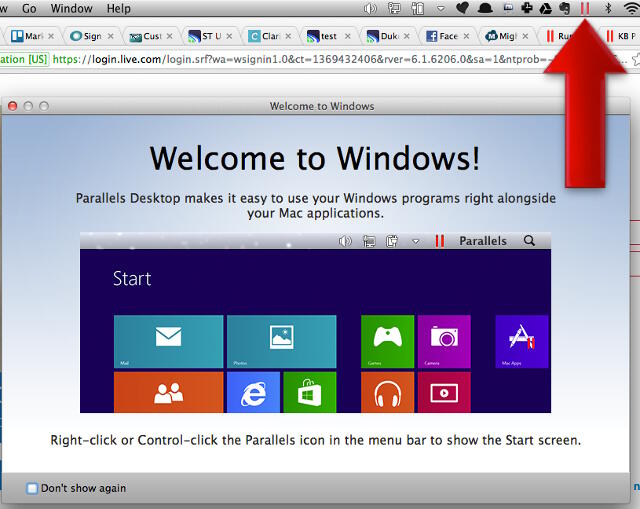Close the 'test' browser tab
This screenshot has width=640, height=509.
348,36
